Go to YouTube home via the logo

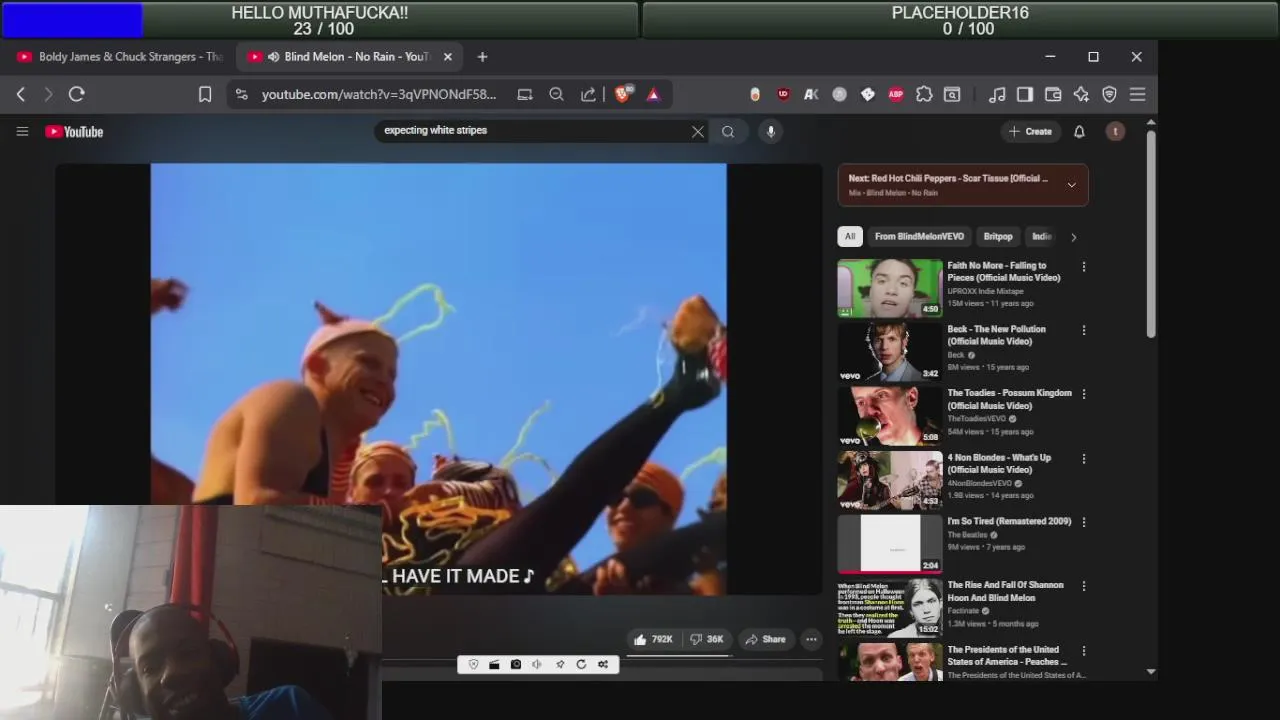coord(74,131)
